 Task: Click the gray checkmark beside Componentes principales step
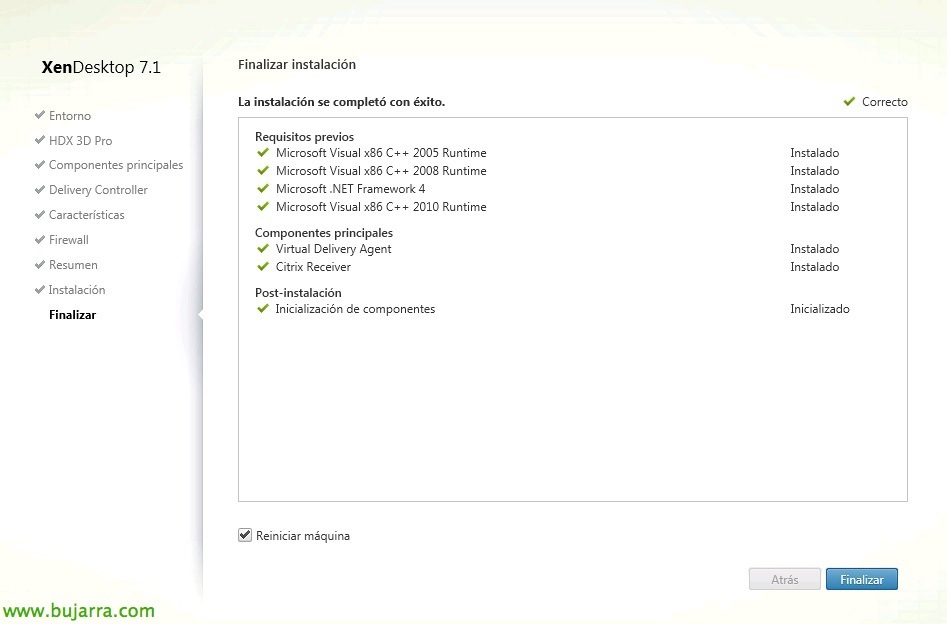[x=40, y=164]
